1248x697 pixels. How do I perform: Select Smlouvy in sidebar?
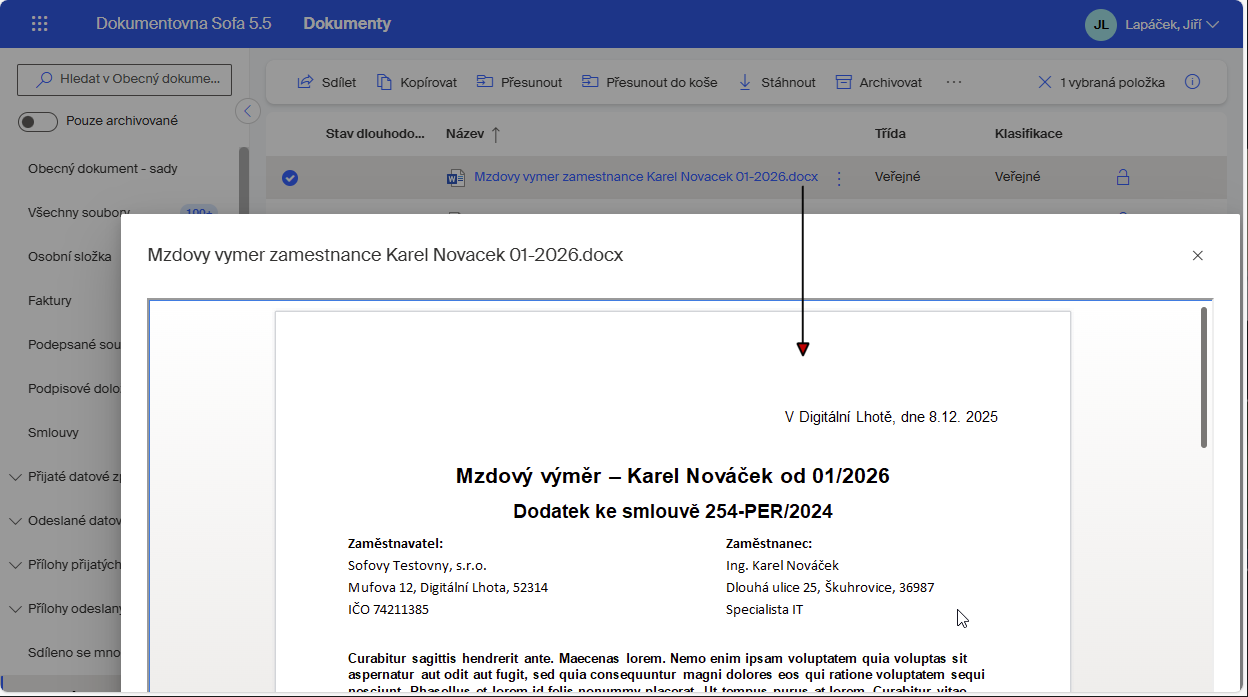click(x=53, y=433)
